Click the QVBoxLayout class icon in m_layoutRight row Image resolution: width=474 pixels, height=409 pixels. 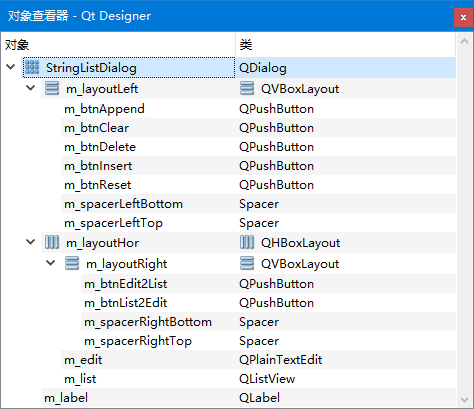click(x=247, y=263)
